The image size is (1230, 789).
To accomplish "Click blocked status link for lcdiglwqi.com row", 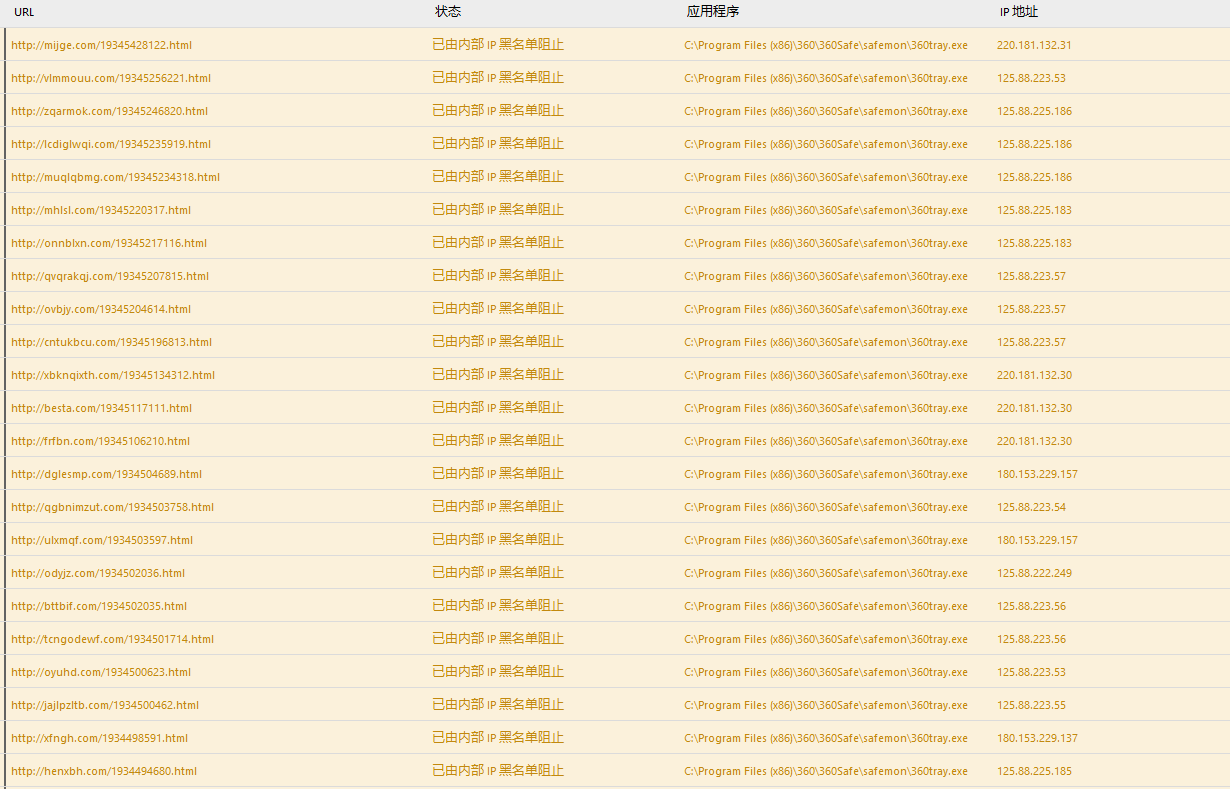I will point(497,144).
